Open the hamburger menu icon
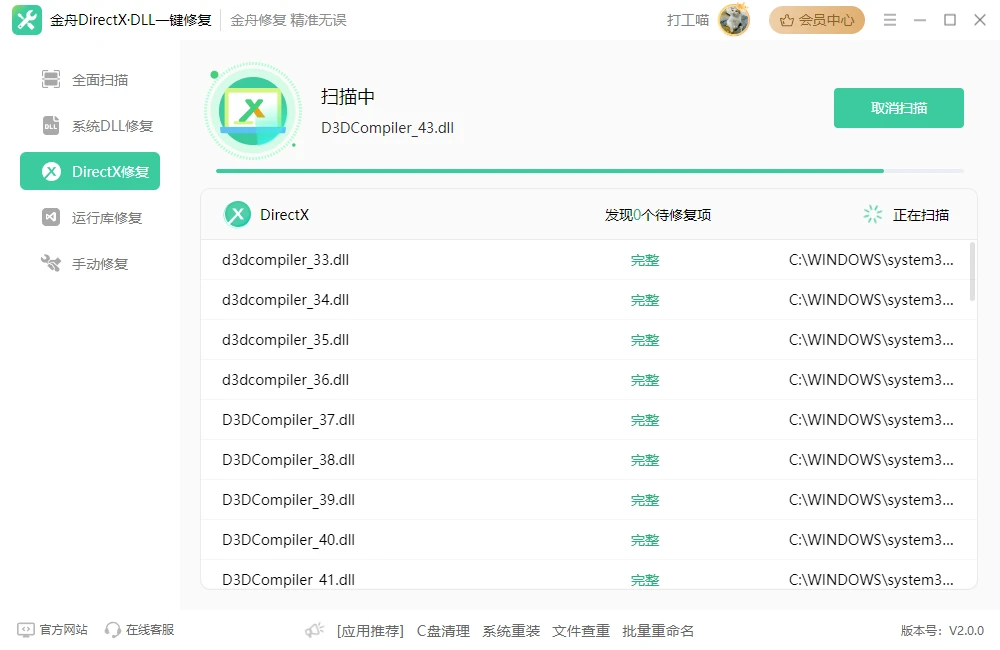 (x=890, y=20)
